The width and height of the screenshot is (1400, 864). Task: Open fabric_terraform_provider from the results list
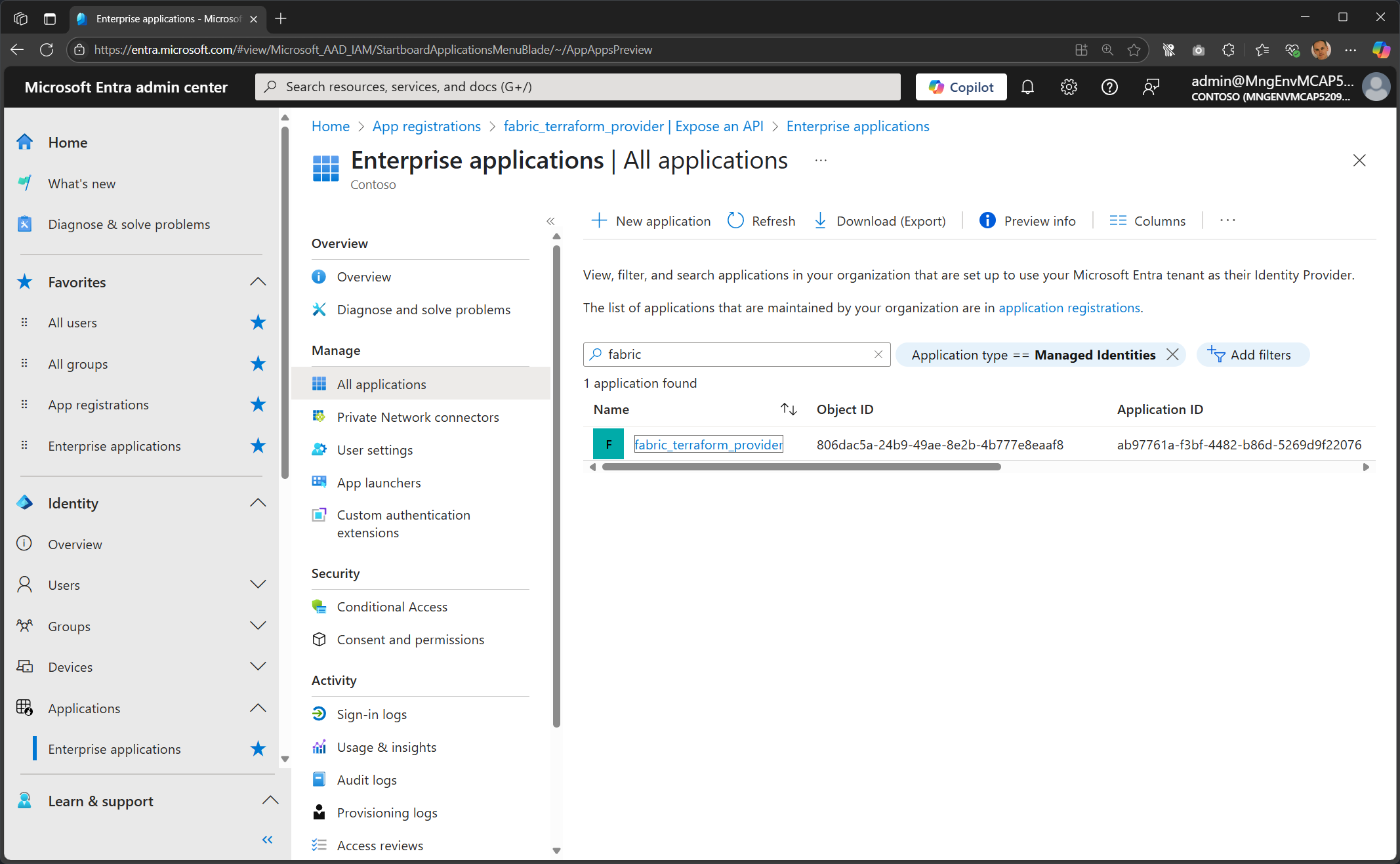708,444
